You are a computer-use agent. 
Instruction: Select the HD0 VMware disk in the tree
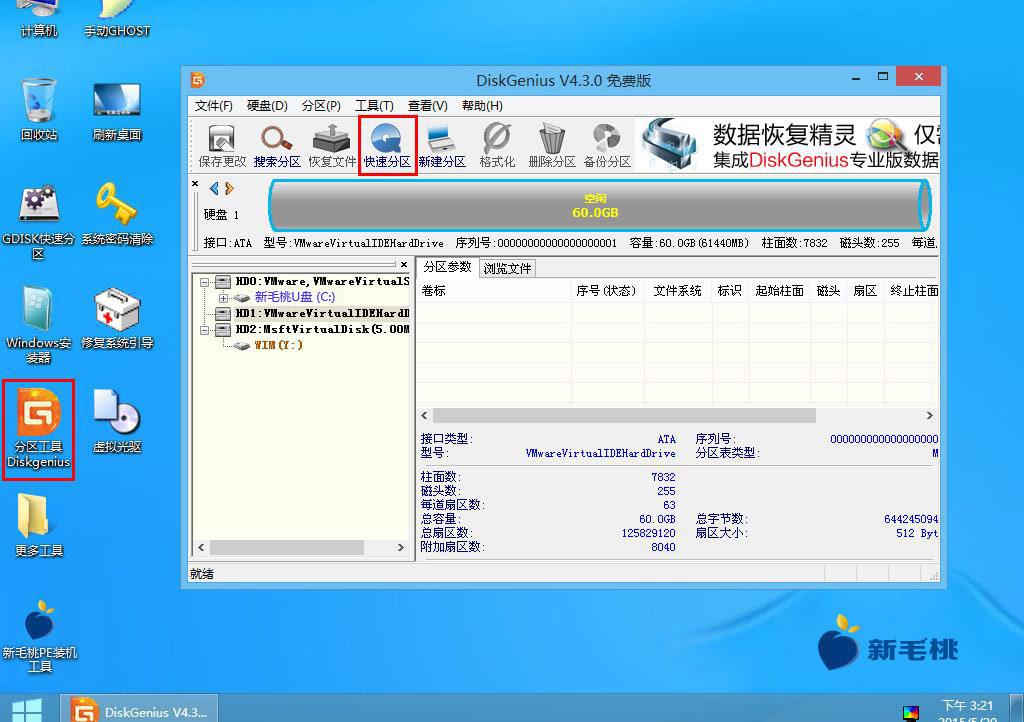(322, 281)
